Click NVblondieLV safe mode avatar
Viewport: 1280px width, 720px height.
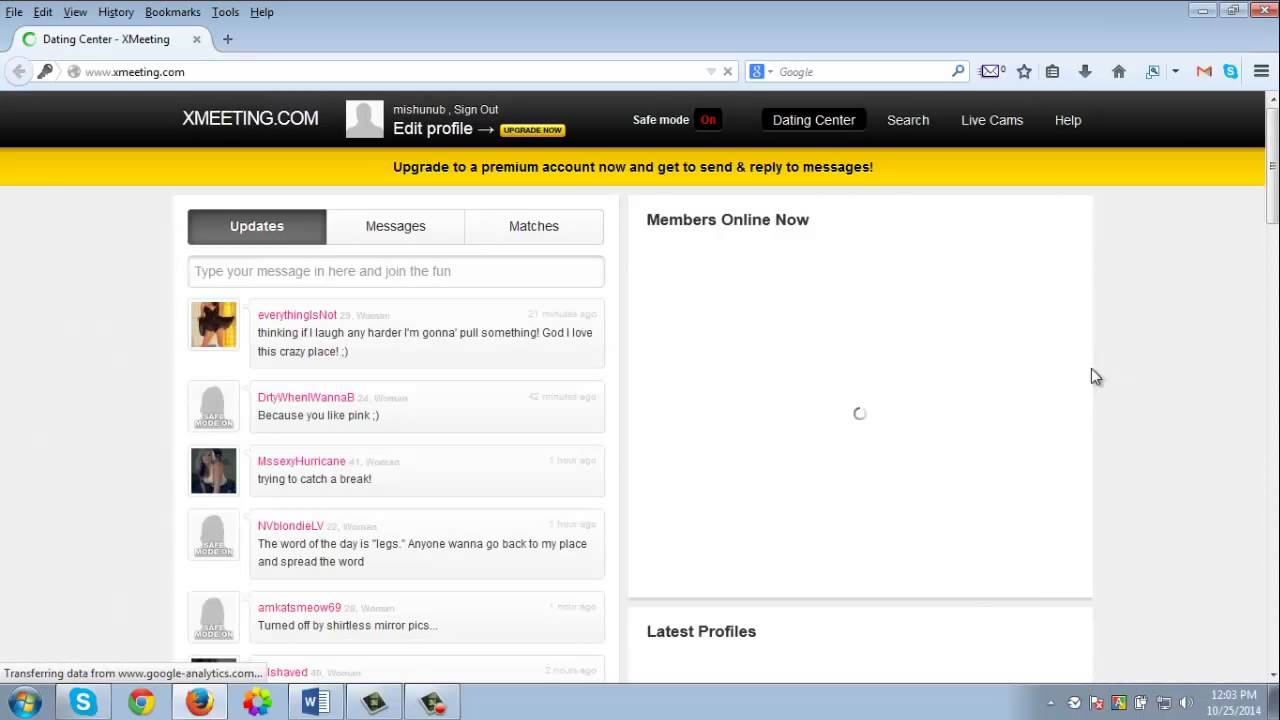click(x=214, y=535)
